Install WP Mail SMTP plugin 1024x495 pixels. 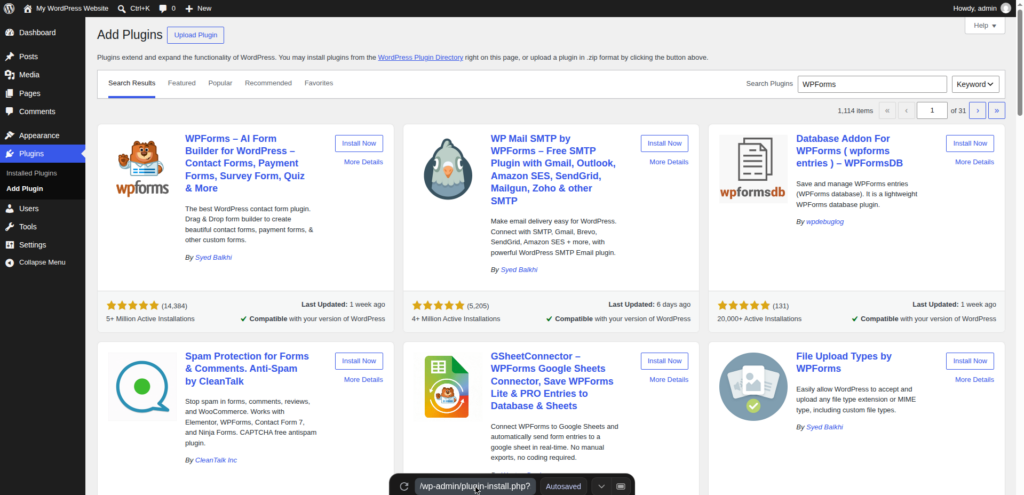[x=664, y=144]
